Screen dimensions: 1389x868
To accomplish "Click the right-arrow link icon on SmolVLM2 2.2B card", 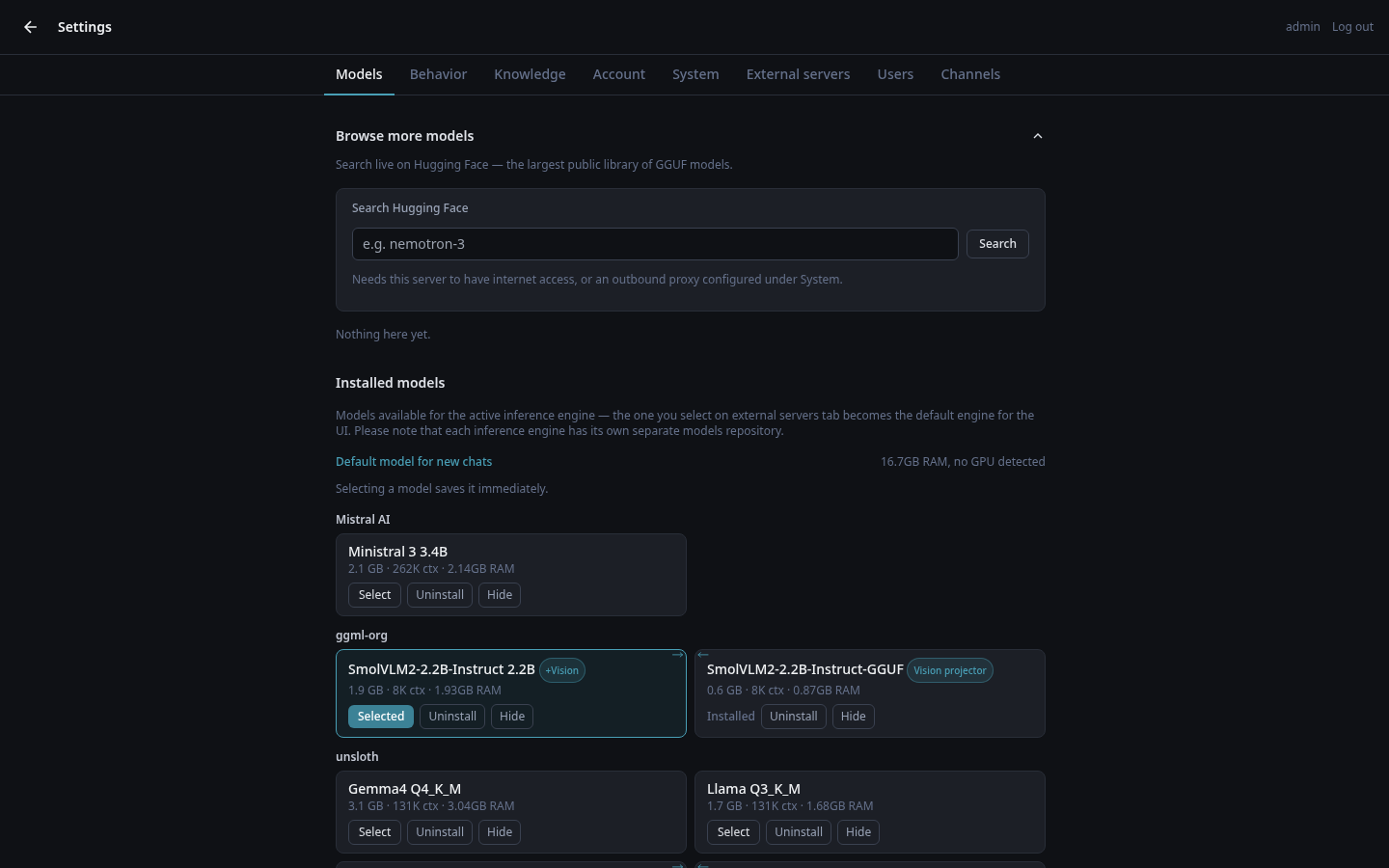I will [x=677, y=655].
